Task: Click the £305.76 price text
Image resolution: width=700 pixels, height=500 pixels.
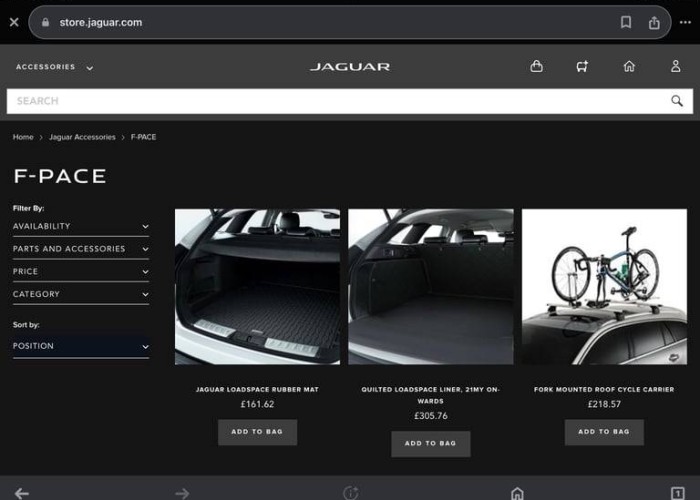Action: tap(431, 416)
